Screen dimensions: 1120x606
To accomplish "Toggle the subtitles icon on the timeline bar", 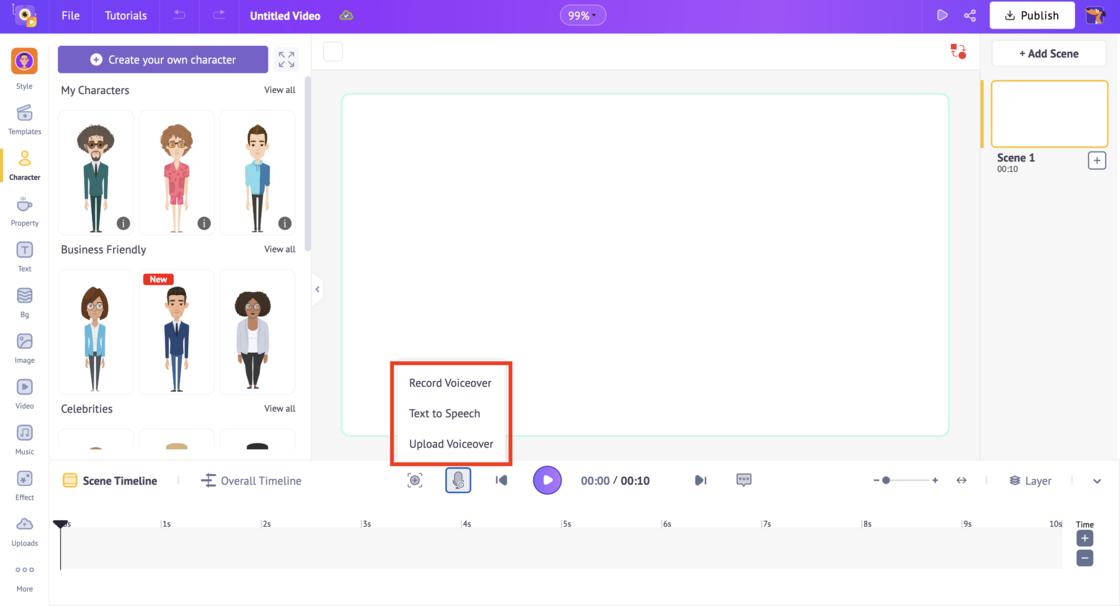I will (x=744, y=480).
